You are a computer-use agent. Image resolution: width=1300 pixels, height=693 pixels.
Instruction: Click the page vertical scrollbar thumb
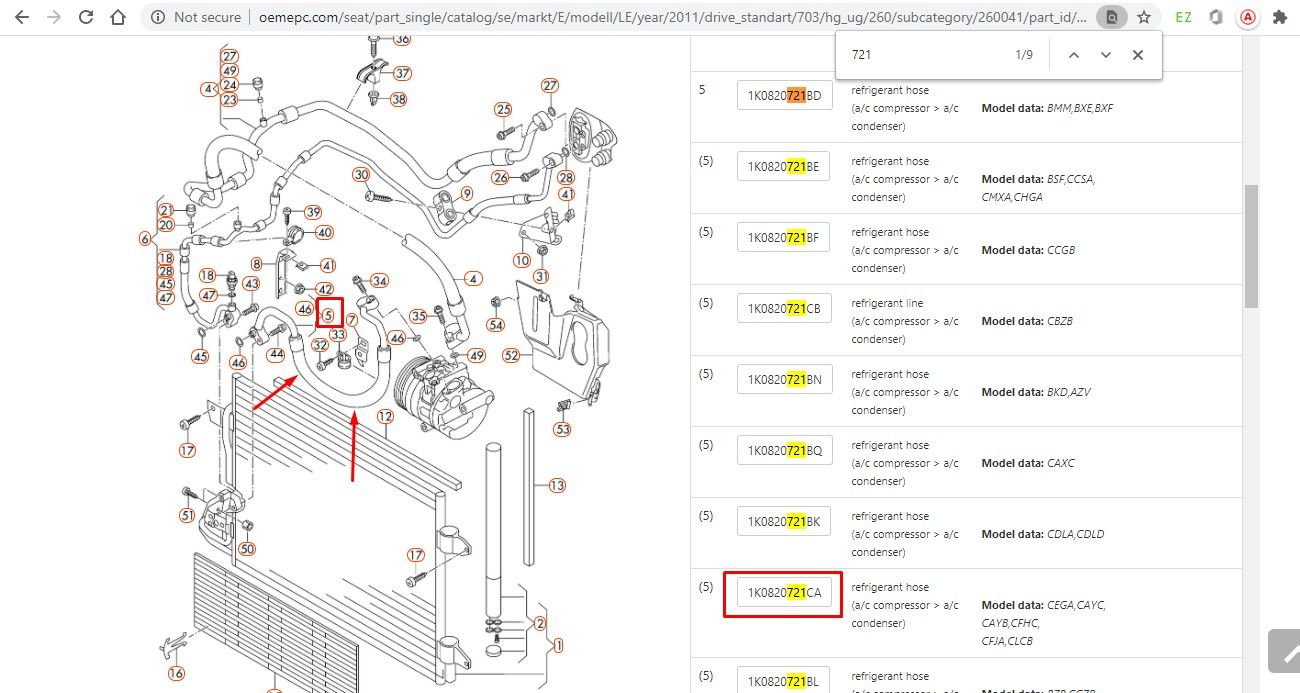click(1251, 246)
